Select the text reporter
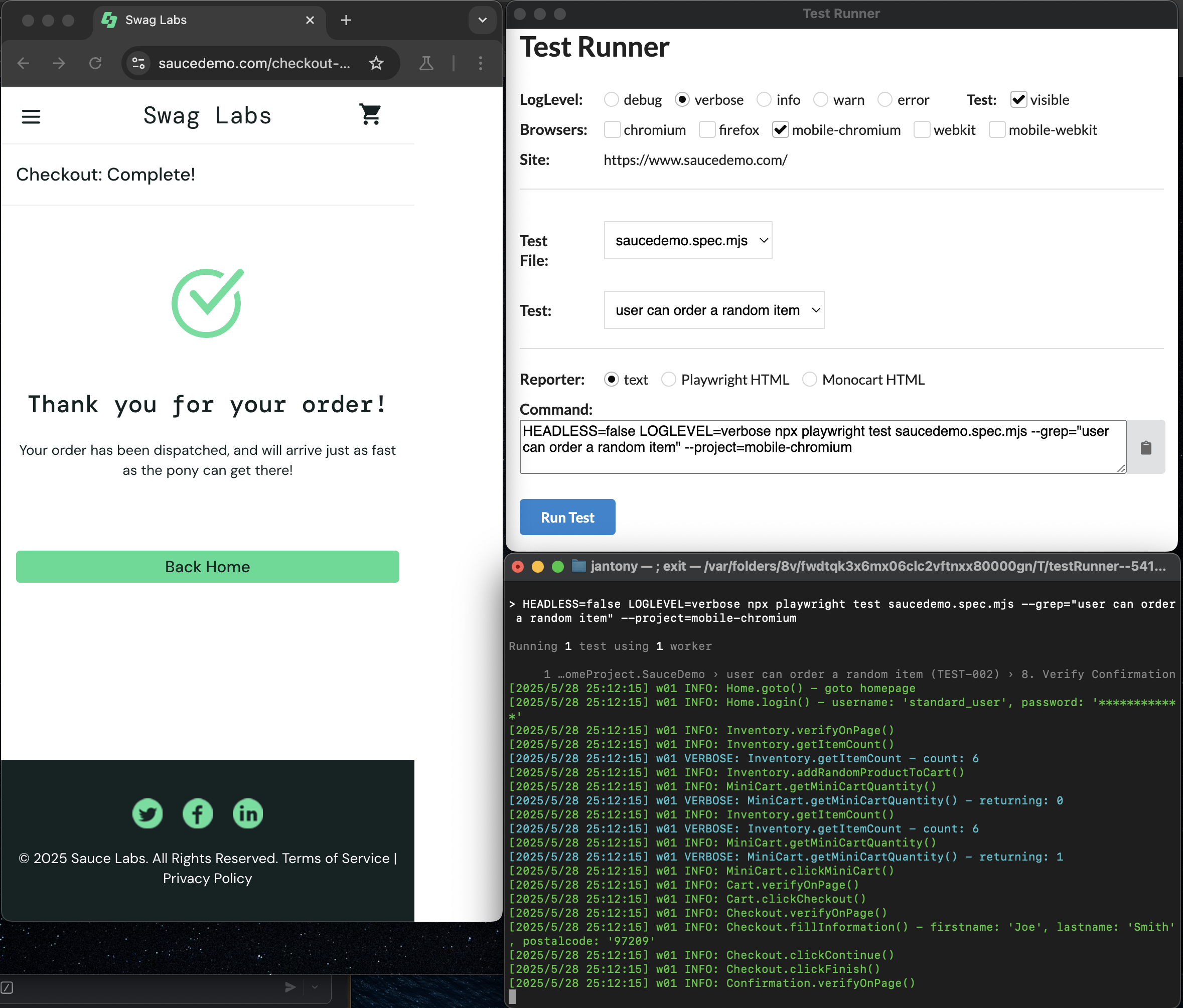This screenshot has width=1183, height=1008. (x=612, y=379)
